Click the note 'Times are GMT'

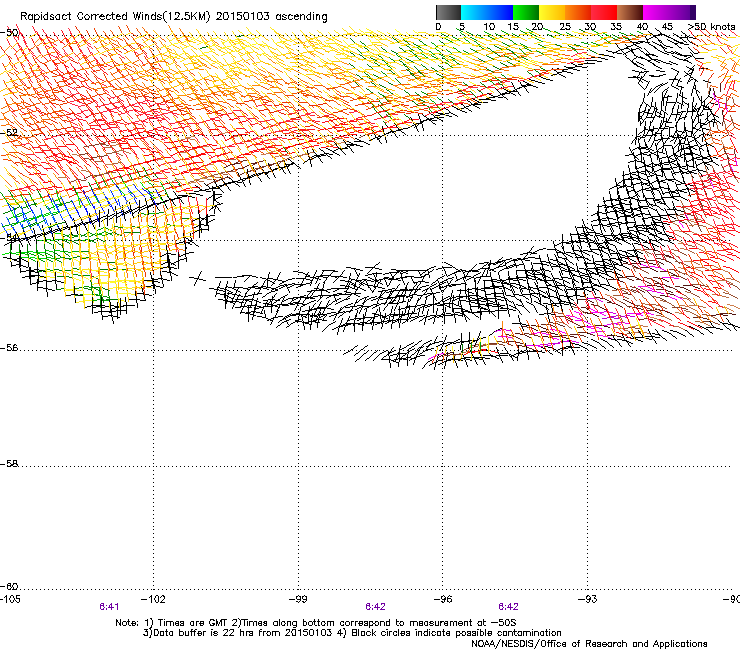[193, 623]
